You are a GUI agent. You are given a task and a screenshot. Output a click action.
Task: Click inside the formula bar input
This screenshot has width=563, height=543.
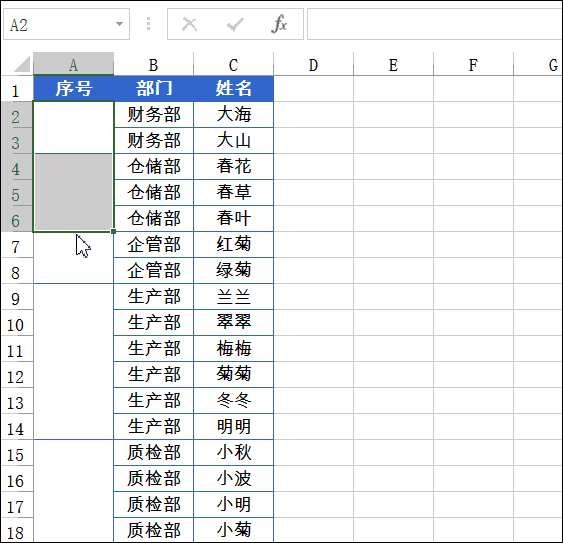click(435, 24)
